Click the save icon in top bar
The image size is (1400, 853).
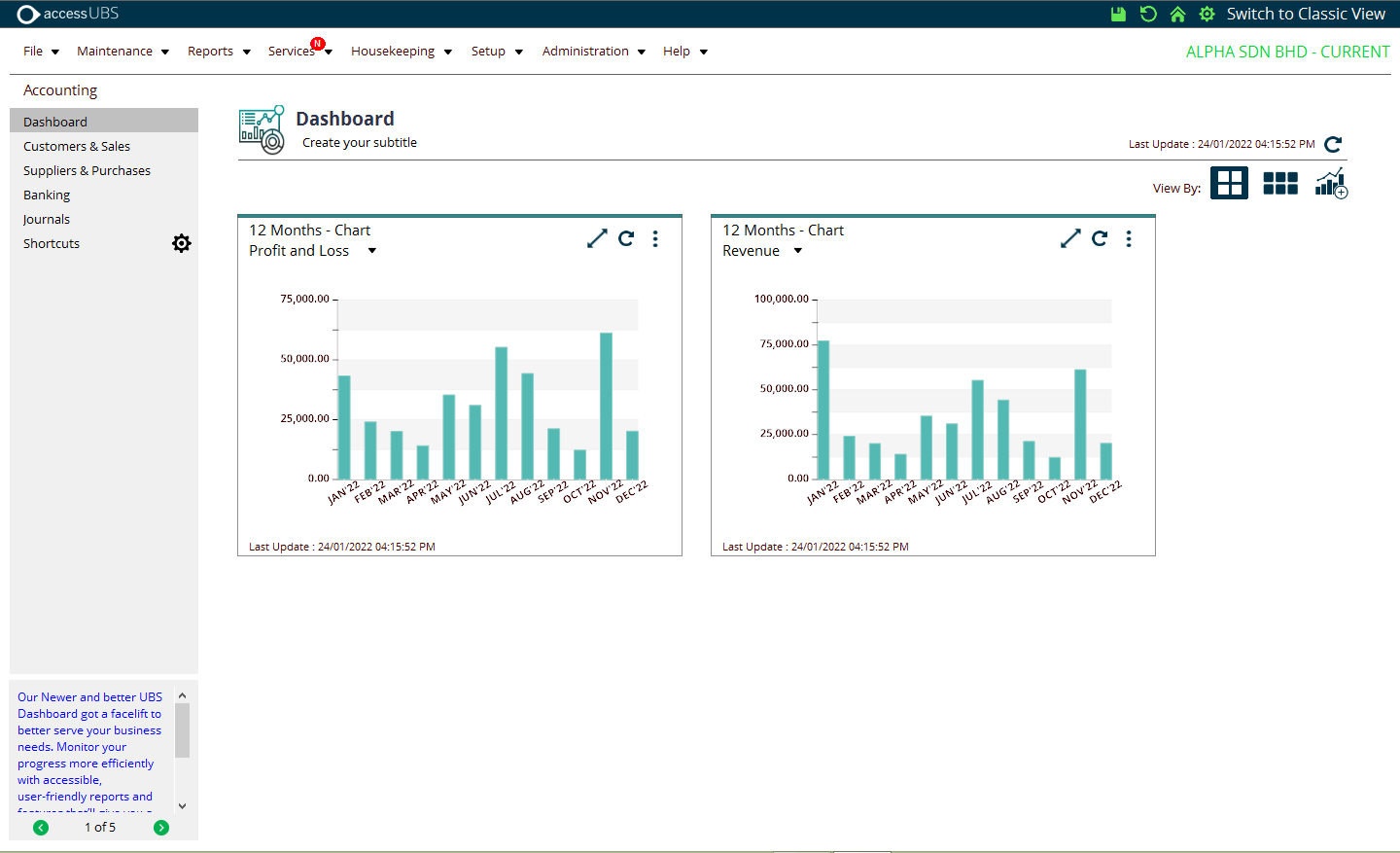click(1118, 14)
